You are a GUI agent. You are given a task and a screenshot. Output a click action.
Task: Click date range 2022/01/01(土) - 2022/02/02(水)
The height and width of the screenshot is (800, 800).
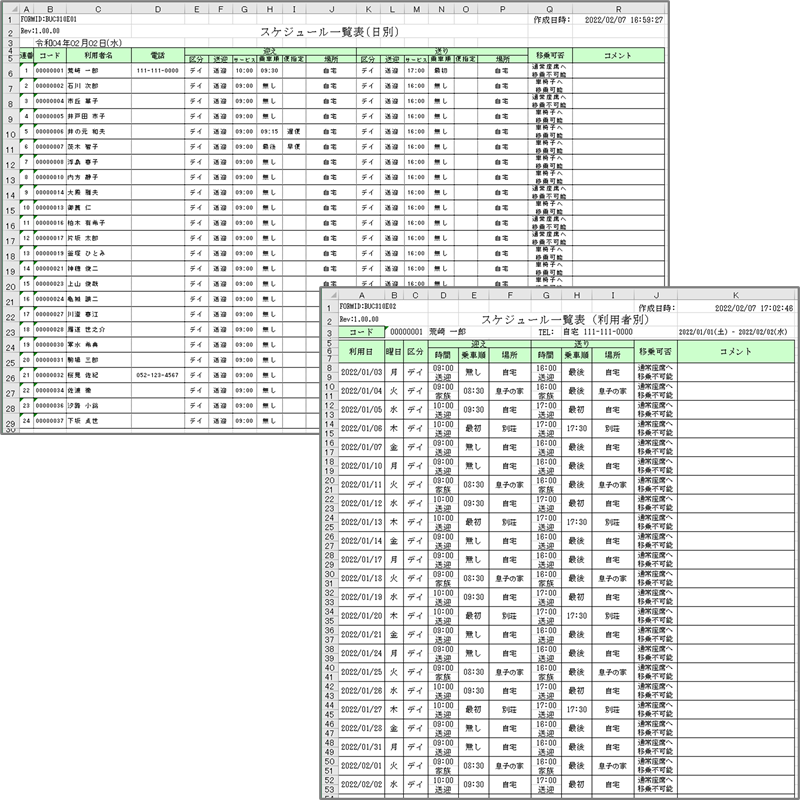pos(733,332)
